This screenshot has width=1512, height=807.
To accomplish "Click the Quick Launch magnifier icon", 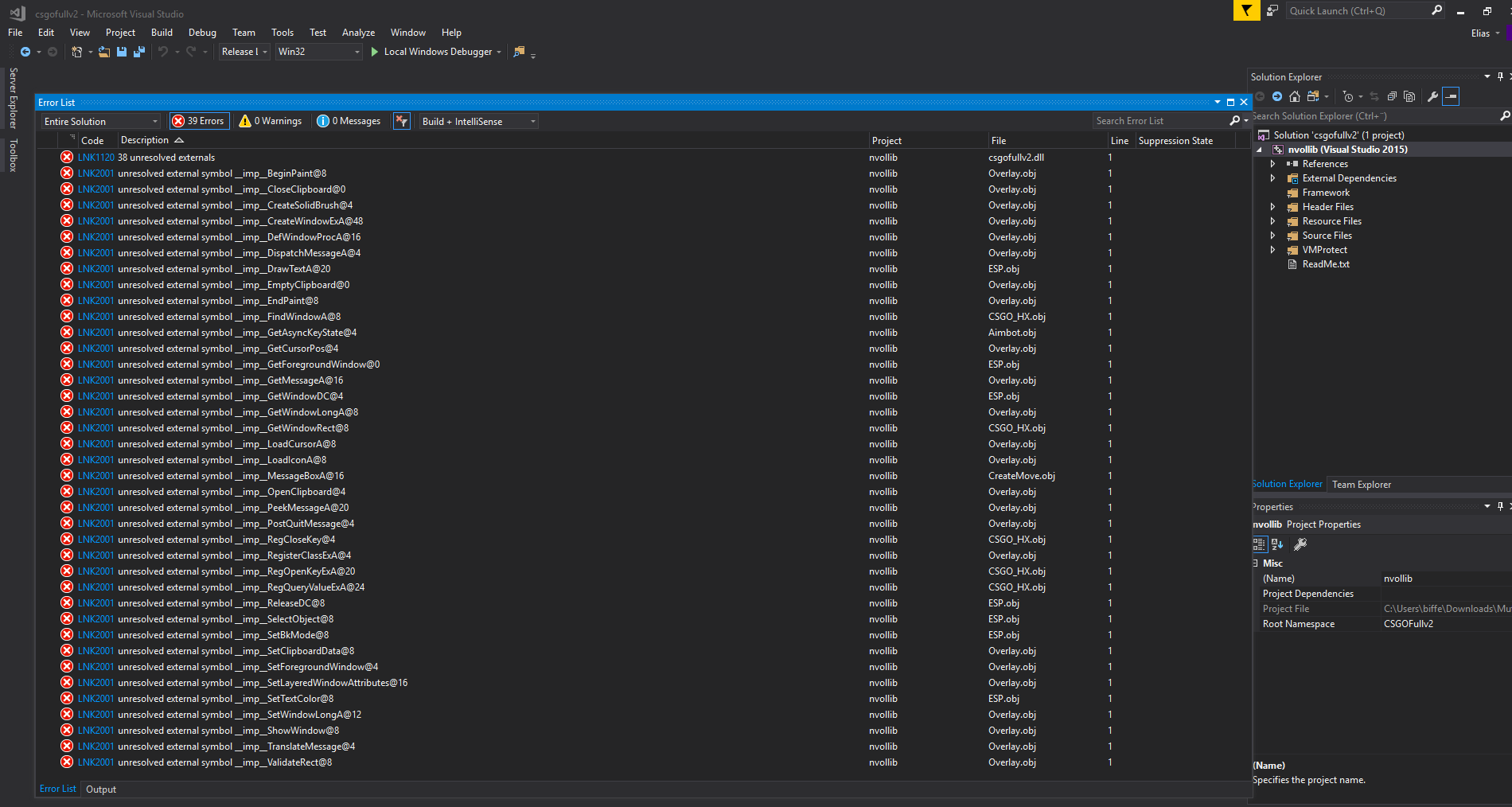I will pos(1436,10).
